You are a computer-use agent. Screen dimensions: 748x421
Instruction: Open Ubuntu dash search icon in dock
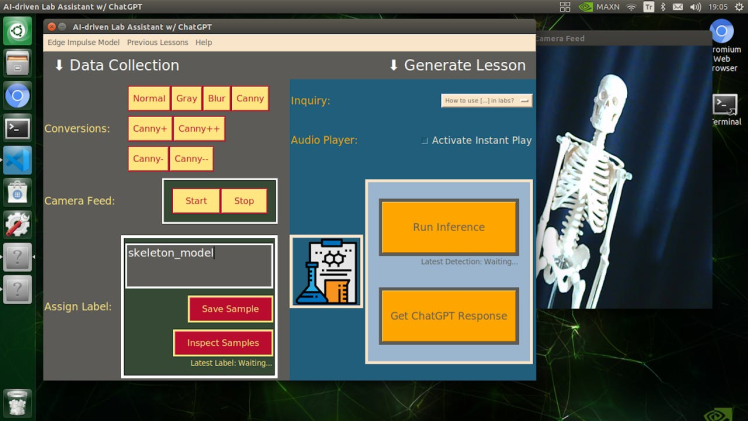tap(18, 31)
